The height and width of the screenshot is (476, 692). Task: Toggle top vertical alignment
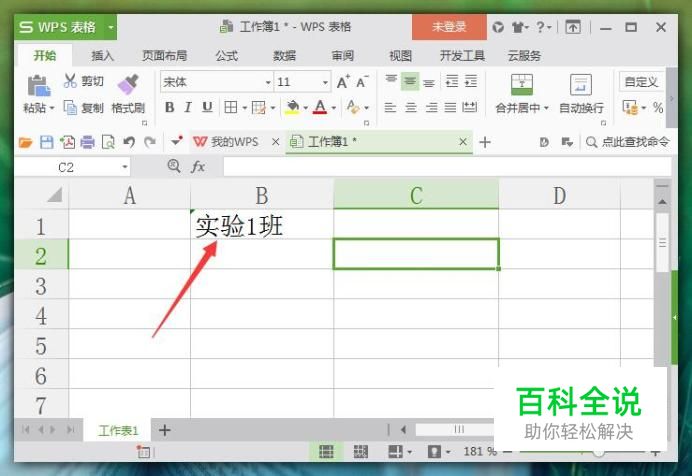(391, 81)
